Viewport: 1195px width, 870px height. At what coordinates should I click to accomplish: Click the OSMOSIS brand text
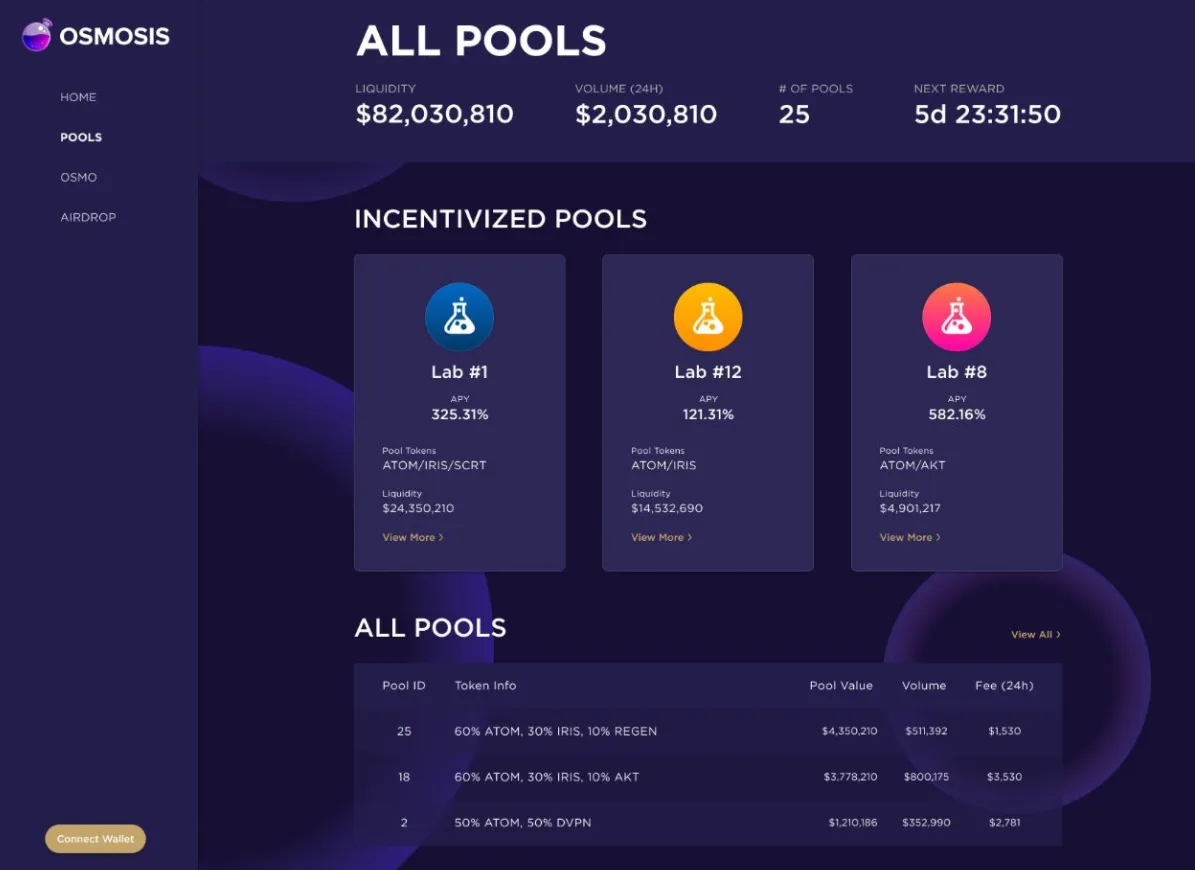click(114, 37)
